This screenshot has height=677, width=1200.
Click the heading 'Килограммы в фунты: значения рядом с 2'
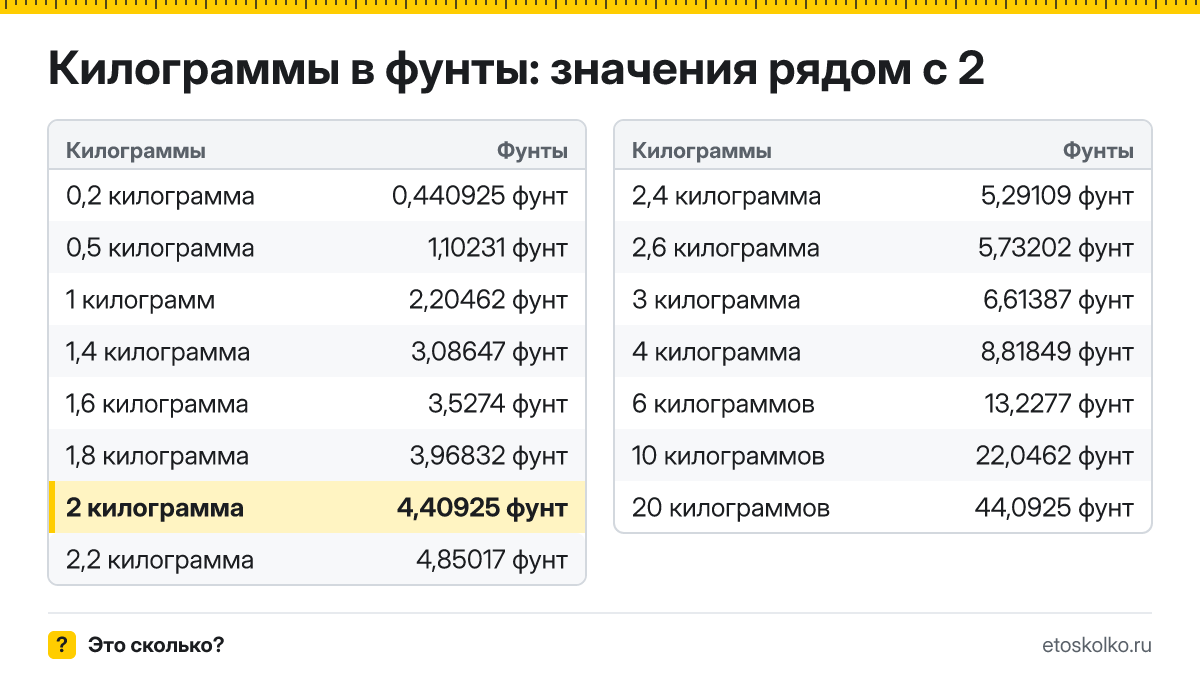[x=516, y=71]
